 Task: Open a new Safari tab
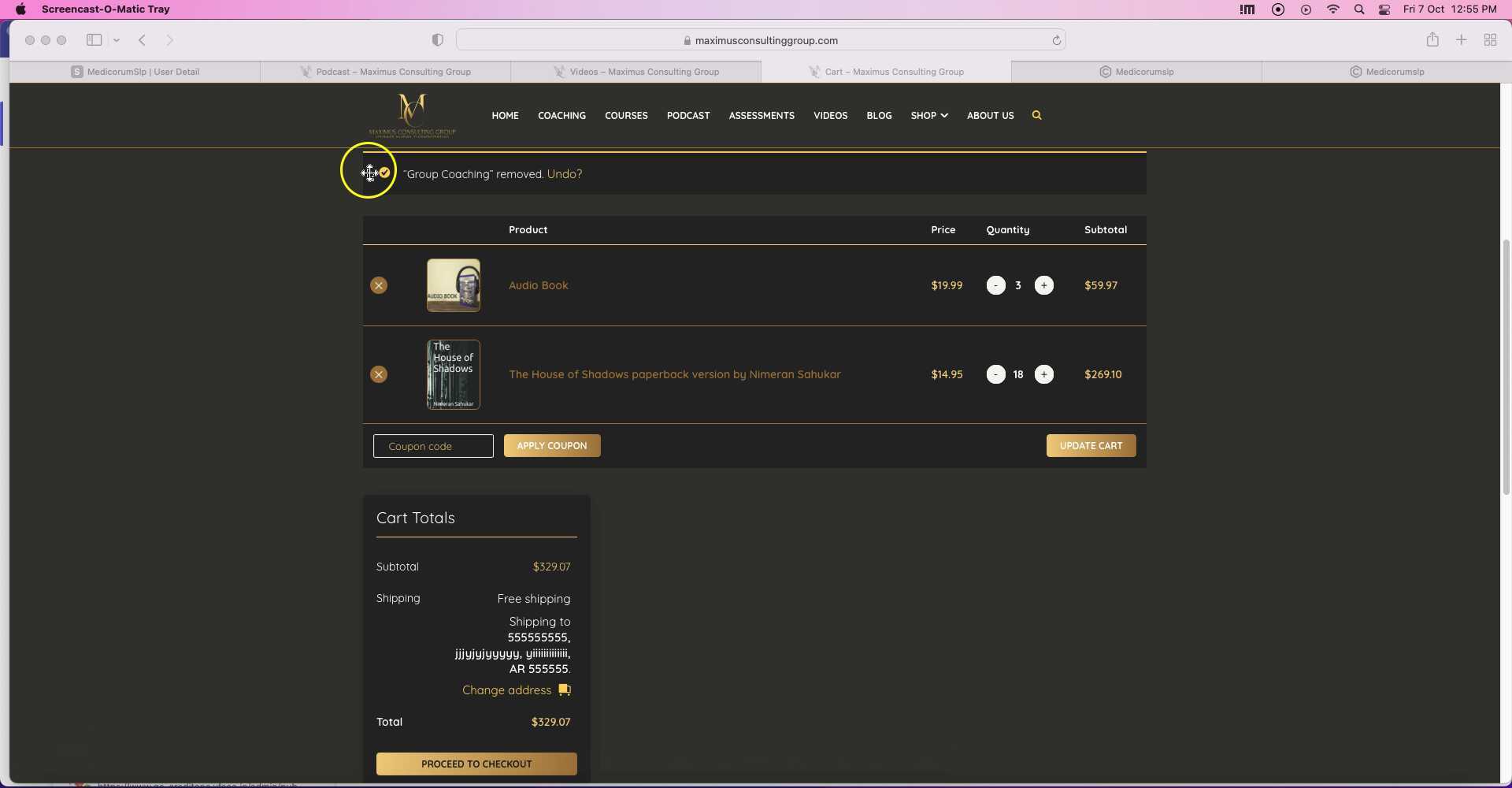(x=1461, y=40)
